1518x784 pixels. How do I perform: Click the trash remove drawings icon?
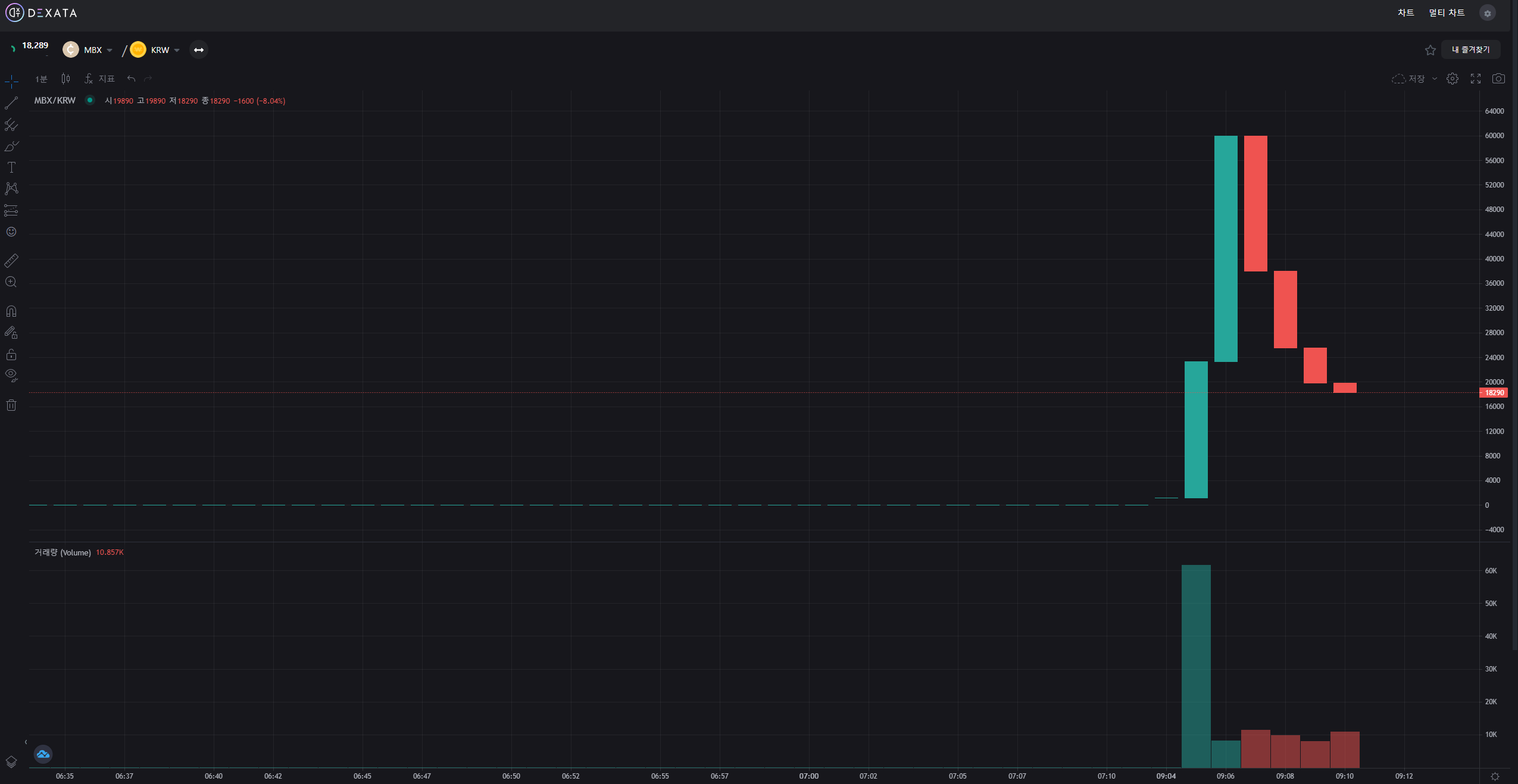pos(11,405)
